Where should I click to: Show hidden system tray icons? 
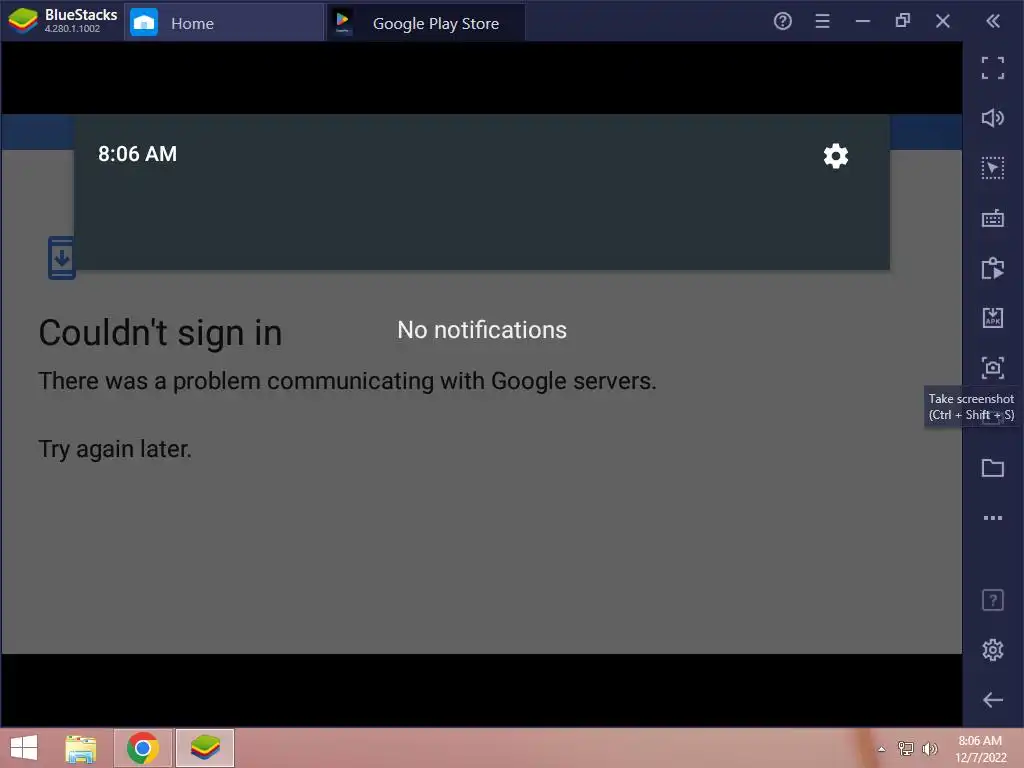(x=881, y=749)
